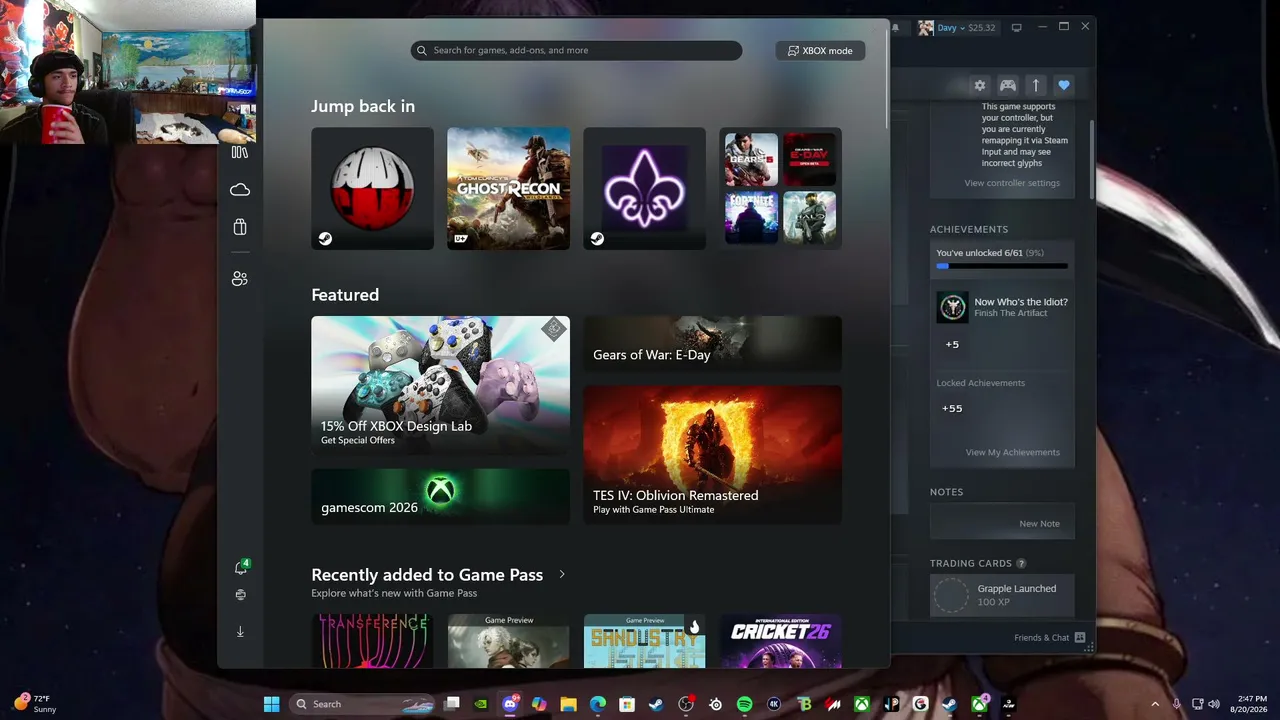
Task: Open Discord from the taskbar
Action: 510,704
